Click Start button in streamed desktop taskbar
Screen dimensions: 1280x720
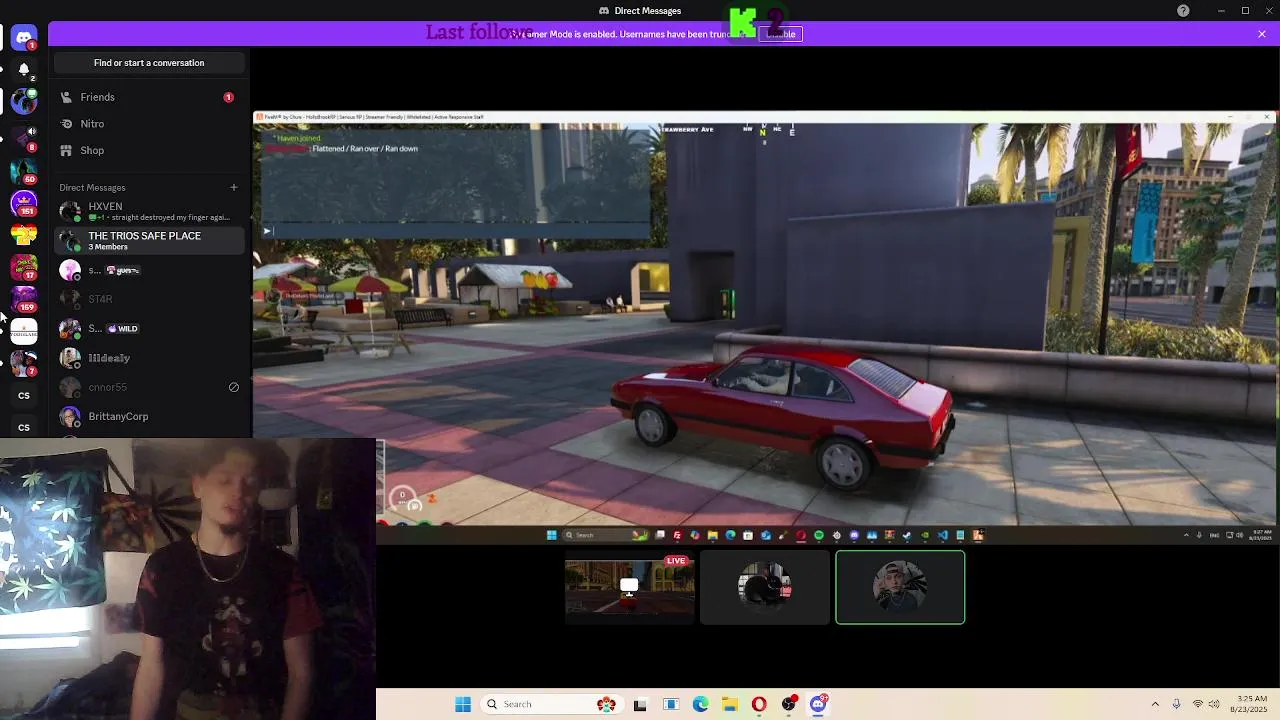(551, 535)
